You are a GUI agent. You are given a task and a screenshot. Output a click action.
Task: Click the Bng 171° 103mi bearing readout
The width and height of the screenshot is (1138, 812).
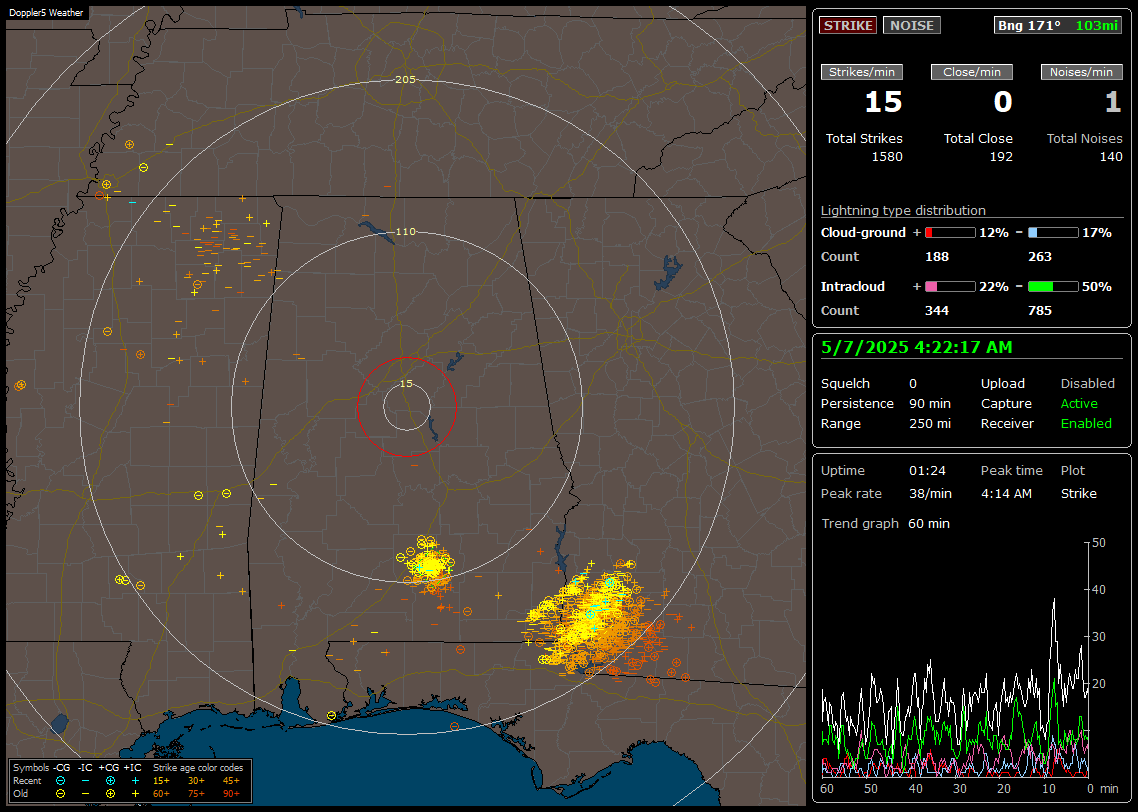pos(1057,25)
